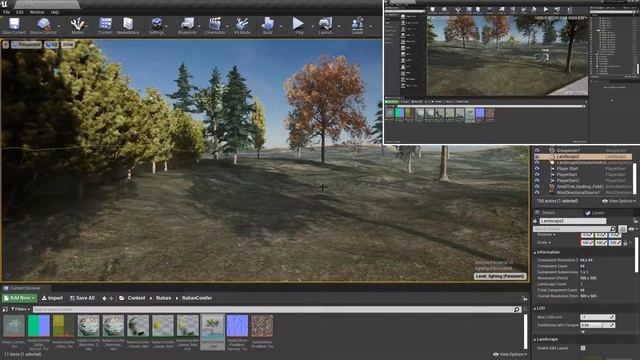Open the Blueprints dropdown arrow

(199, 26)
